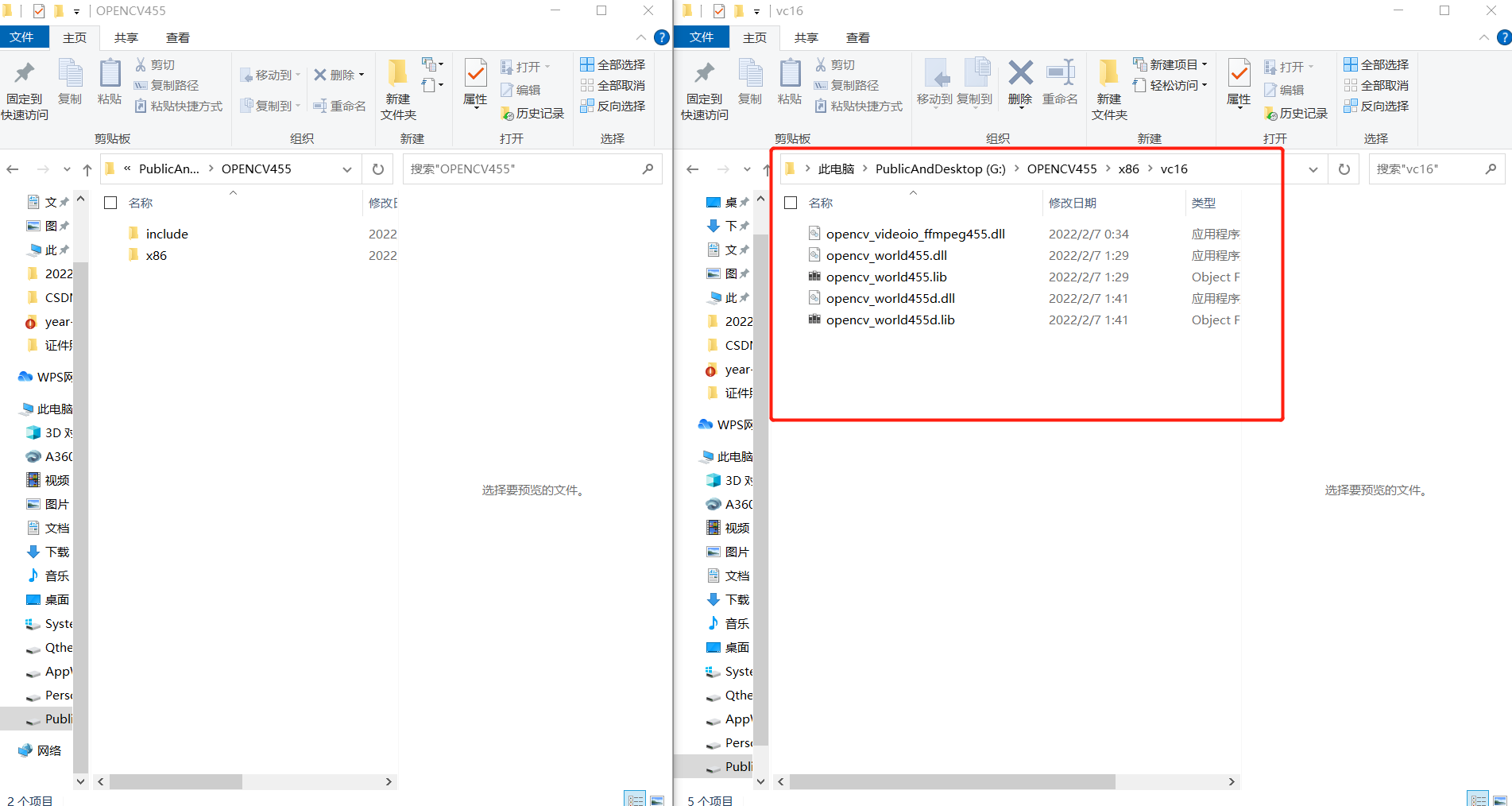Click 全部取消 in vc16 window ribbon

(1376, 85)
